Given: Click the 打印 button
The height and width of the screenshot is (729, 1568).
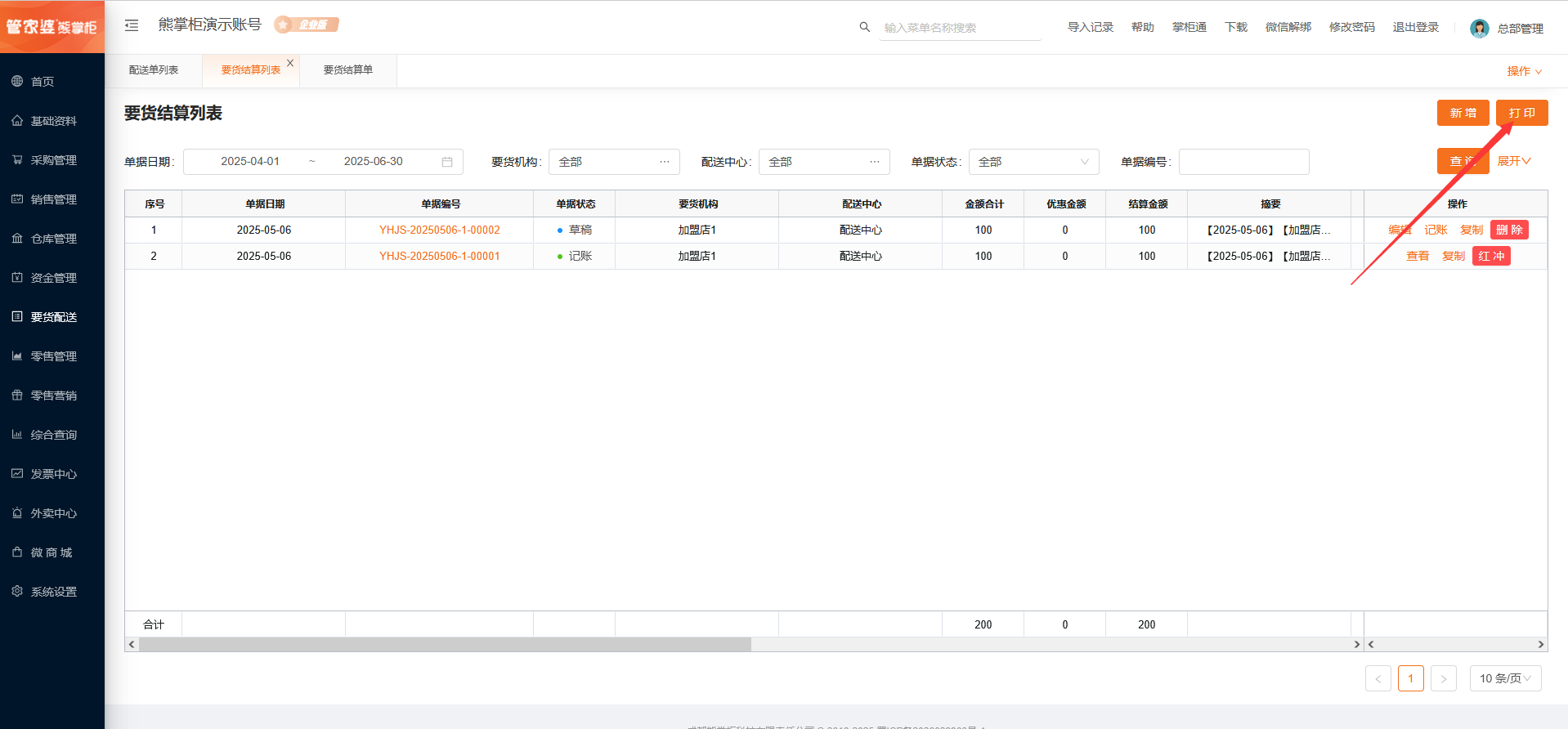Looking at the screenshot, I should (1522, 113).
